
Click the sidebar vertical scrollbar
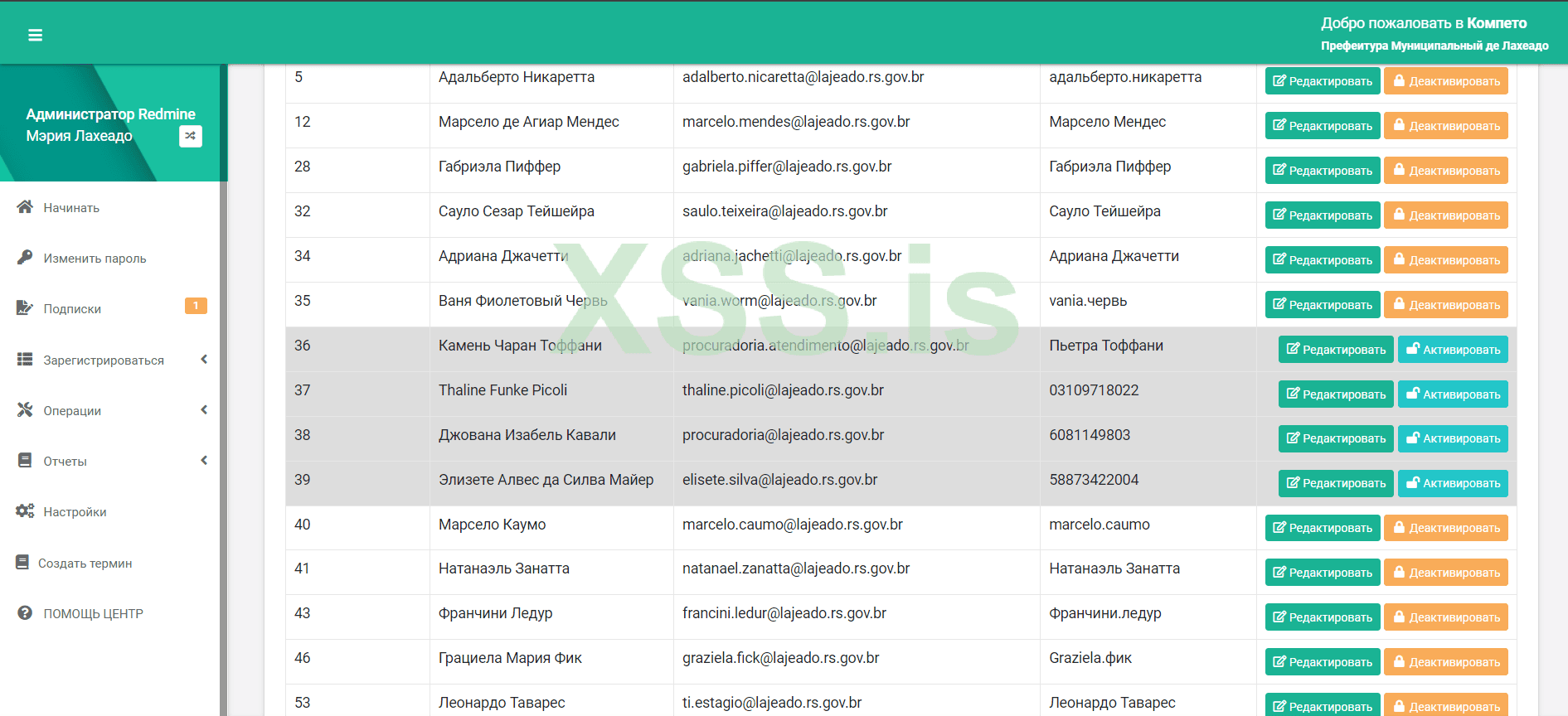coord(224,389)
